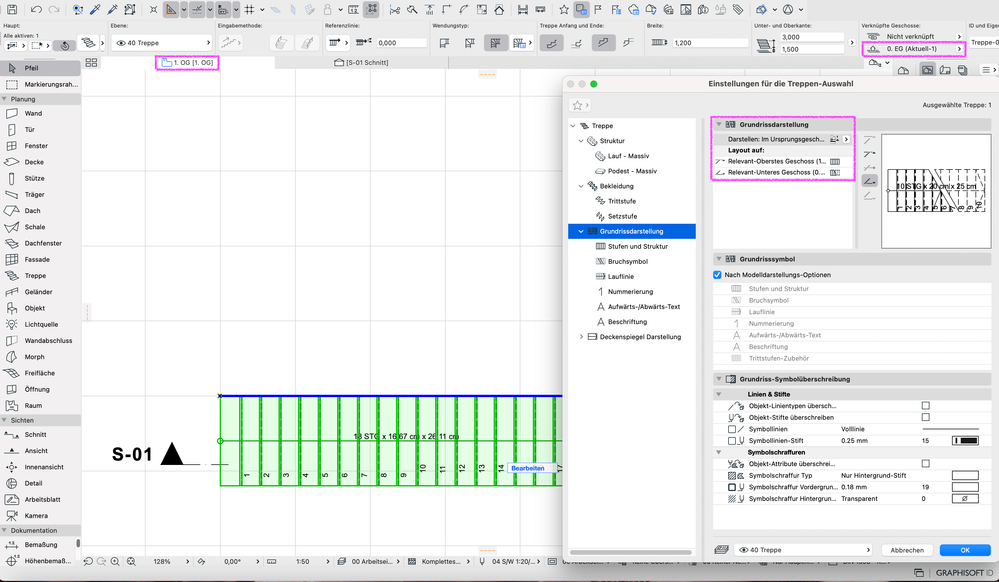Screen dimensions: 999x582
Task: Pick the Morph tool
Action: pos(34,357)
